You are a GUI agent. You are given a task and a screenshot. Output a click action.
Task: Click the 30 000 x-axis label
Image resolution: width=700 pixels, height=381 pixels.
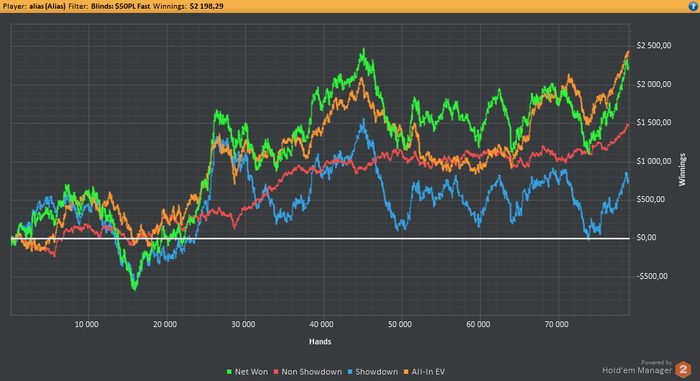click(243, 324)
